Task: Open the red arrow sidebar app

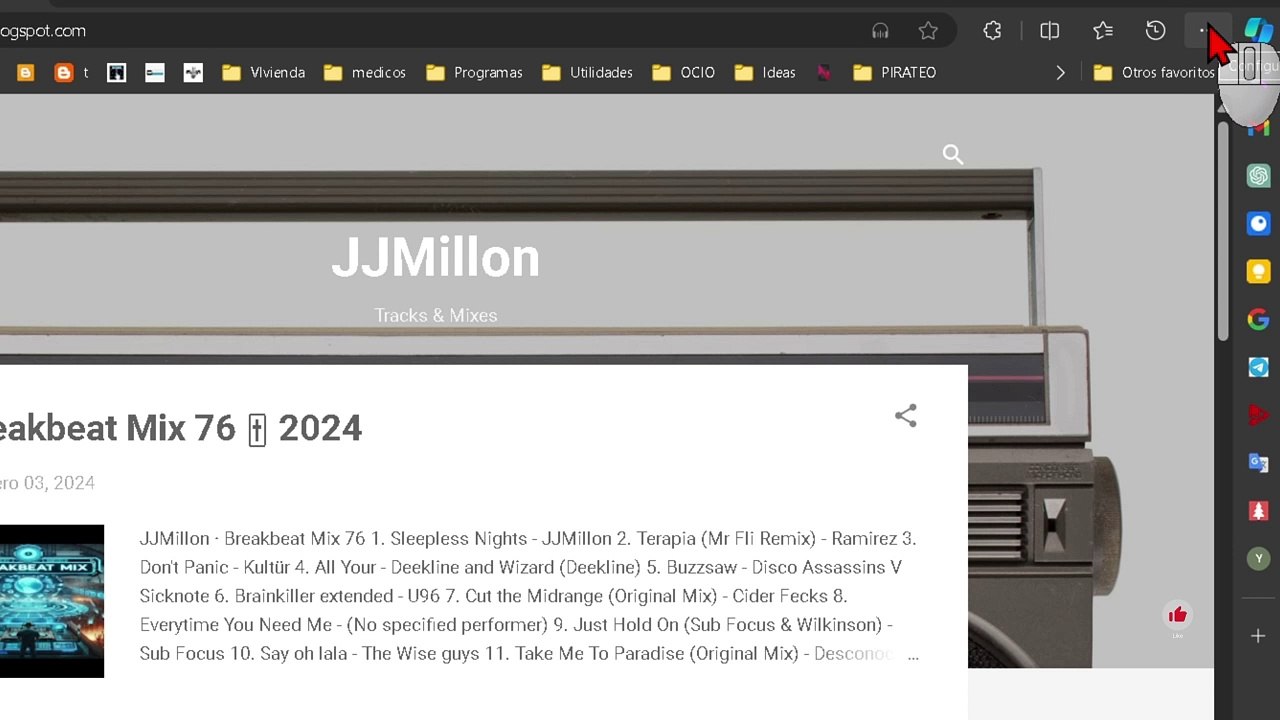Action: pyautogui.click(x=1259, y=415)
